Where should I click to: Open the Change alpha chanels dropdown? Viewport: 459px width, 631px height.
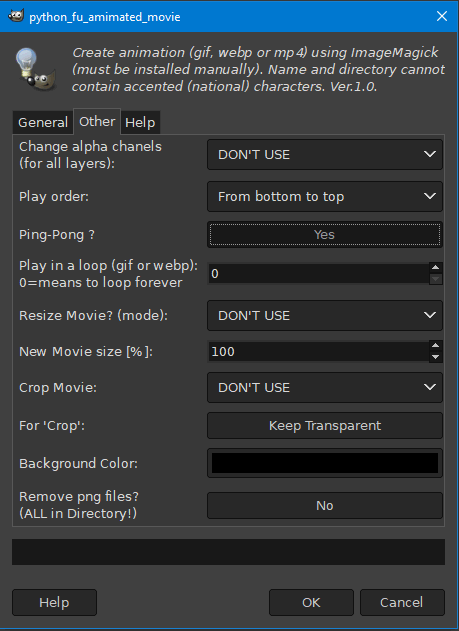(325, 155)
